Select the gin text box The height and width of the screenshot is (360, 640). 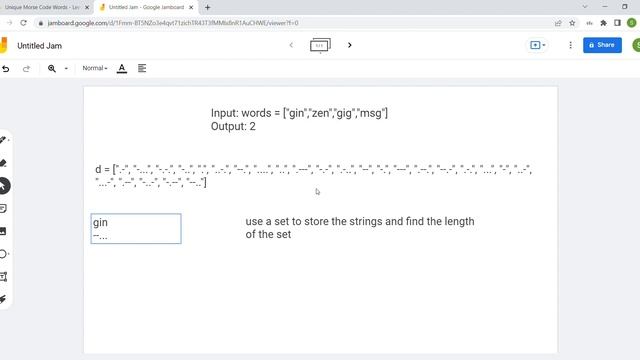136,229
